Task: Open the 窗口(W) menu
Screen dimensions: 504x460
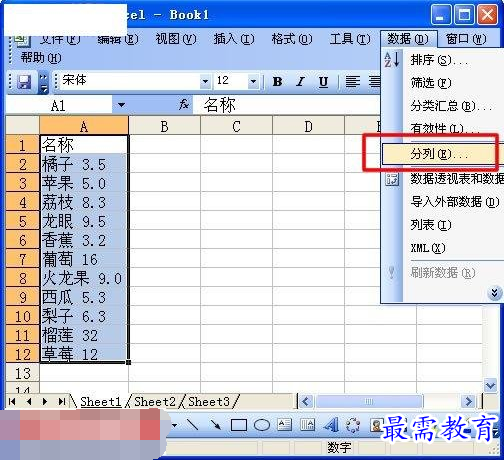Action: point(466,39)
